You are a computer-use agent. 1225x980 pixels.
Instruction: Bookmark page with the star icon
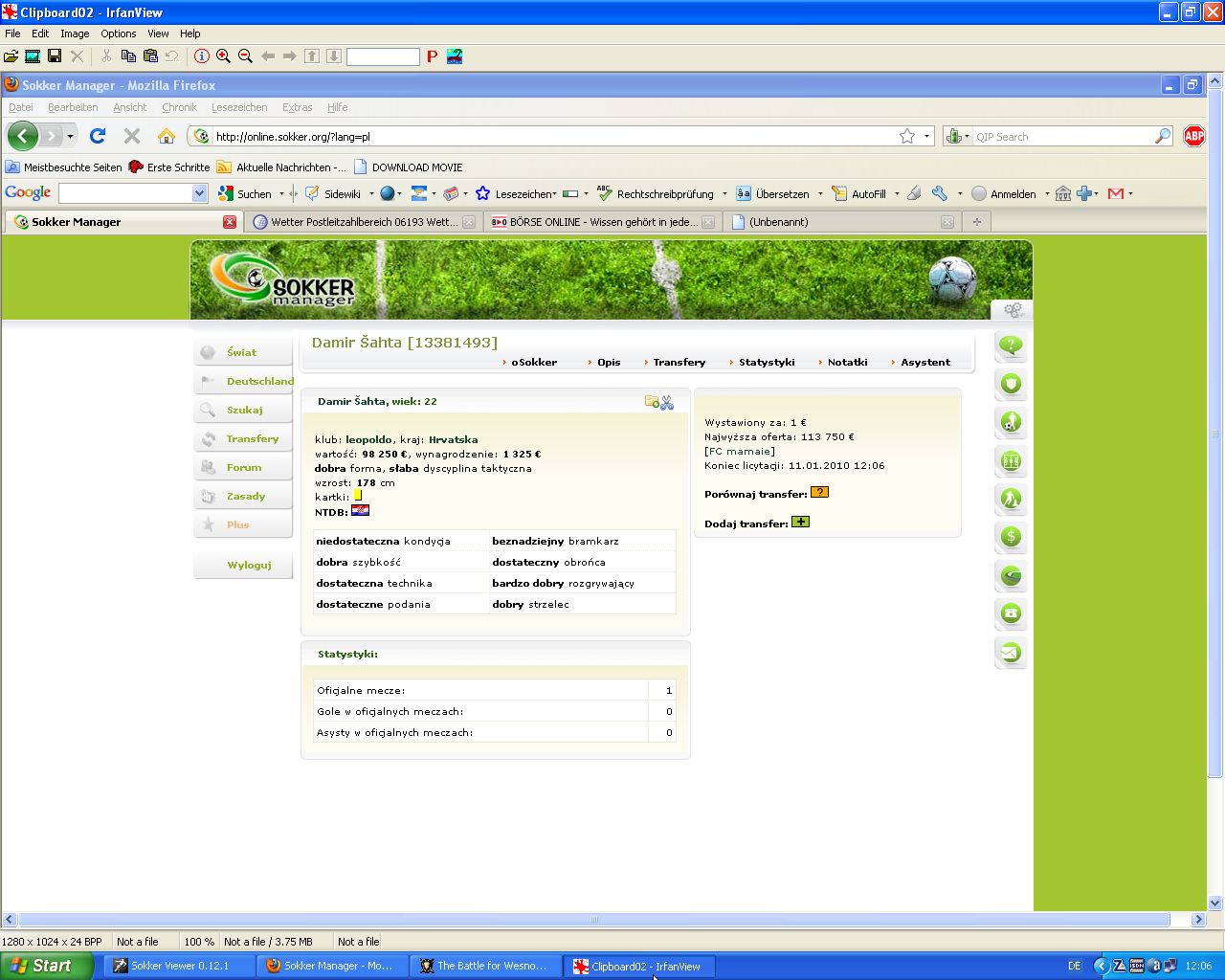click(x=906, y=136)
